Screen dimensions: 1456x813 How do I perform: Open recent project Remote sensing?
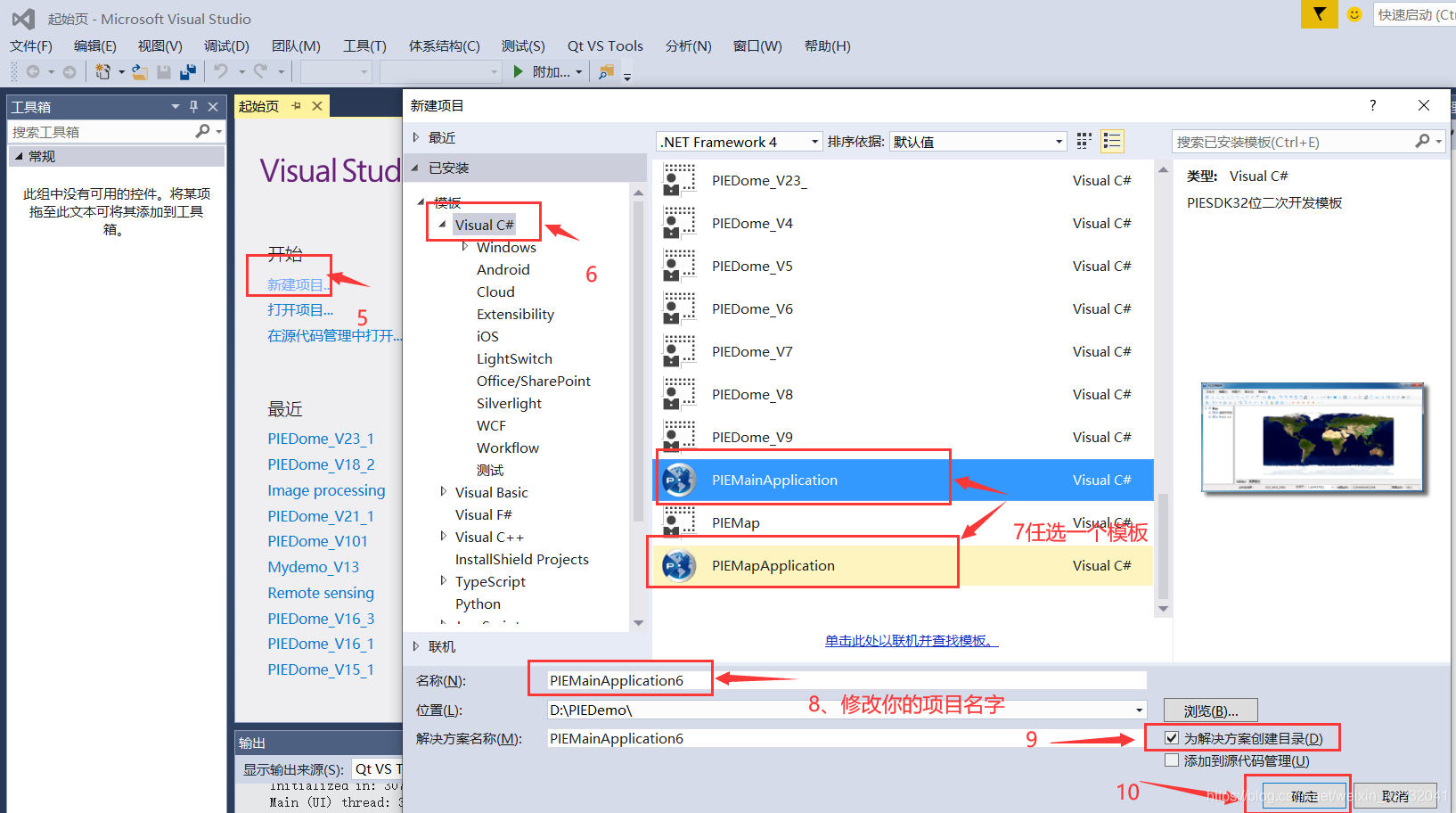pyautogui.click(x=321, y=593)
